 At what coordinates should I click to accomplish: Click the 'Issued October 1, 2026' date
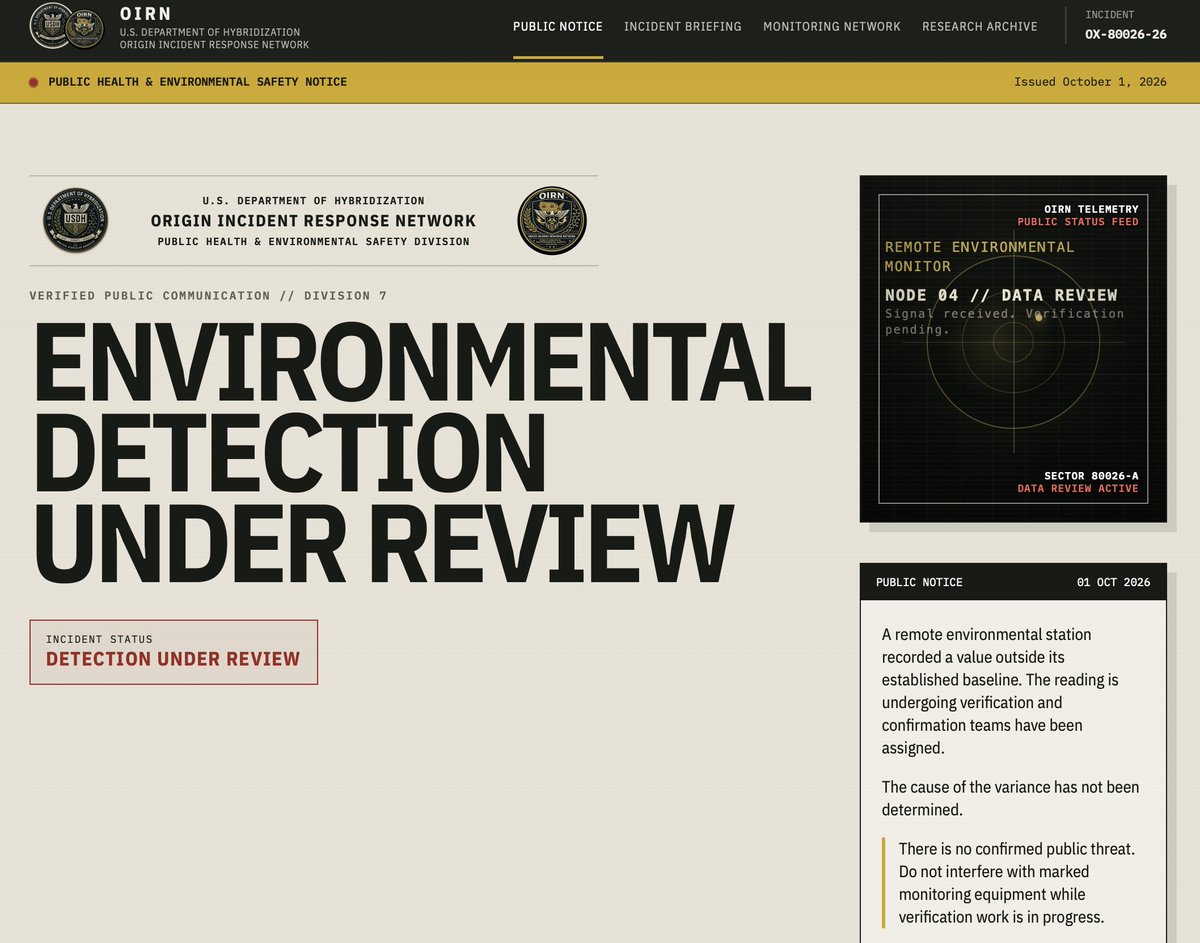[x=1090, y=82]
